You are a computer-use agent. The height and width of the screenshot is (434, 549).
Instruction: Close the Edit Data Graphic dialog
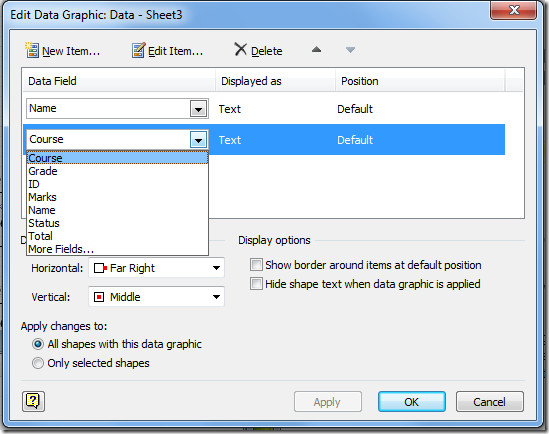pos(513,10)
